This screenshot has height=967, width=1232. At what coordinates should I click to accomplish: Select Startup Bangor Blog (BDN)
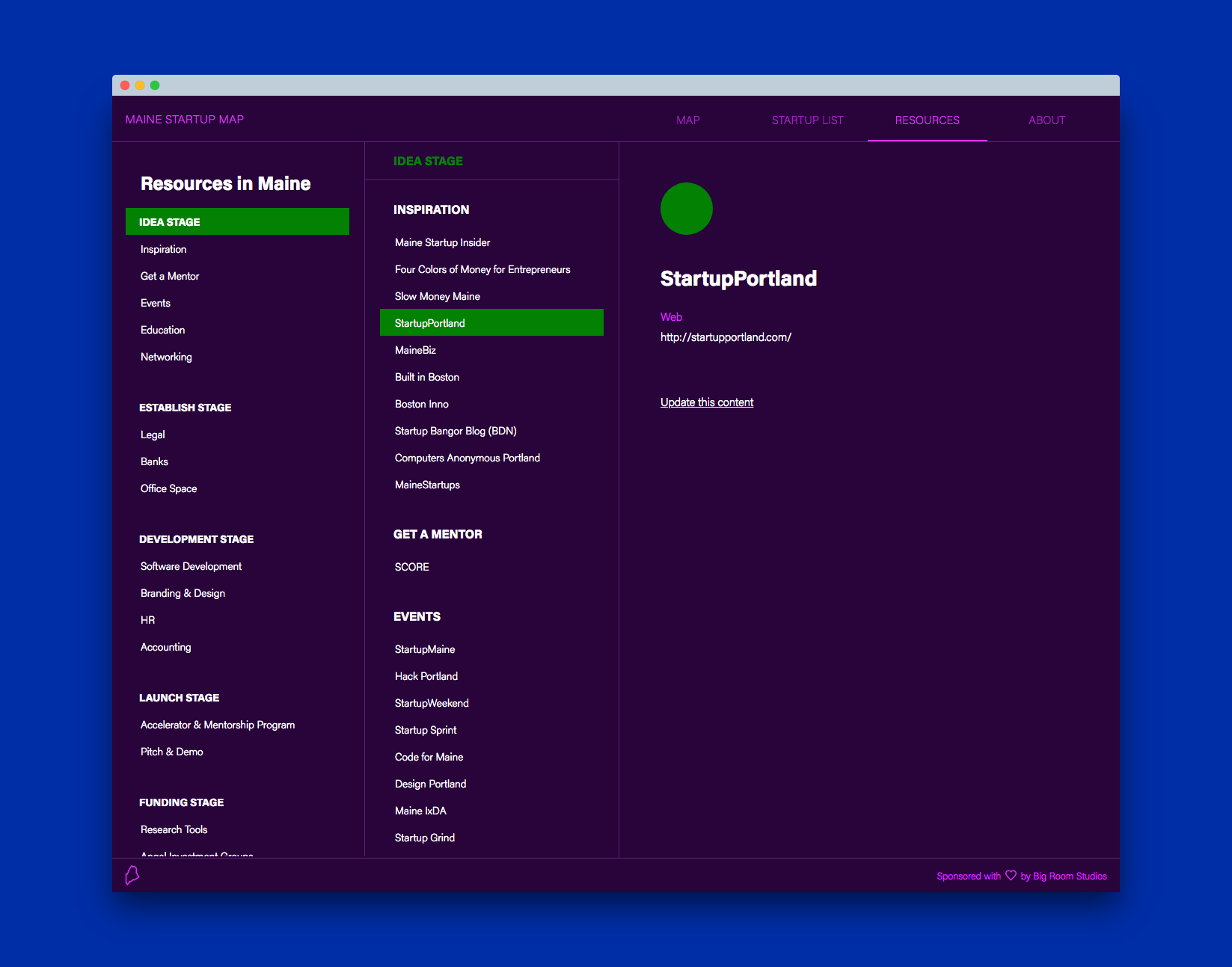pyautogui.click(x=456, y=431)
